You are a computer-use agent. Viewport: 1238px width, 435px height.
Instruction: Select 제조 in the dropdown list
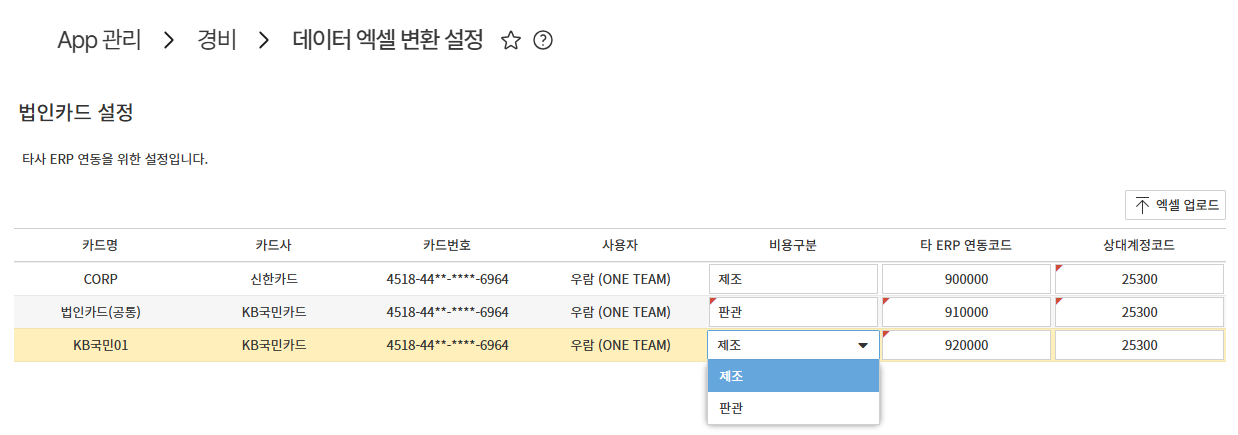793,376
